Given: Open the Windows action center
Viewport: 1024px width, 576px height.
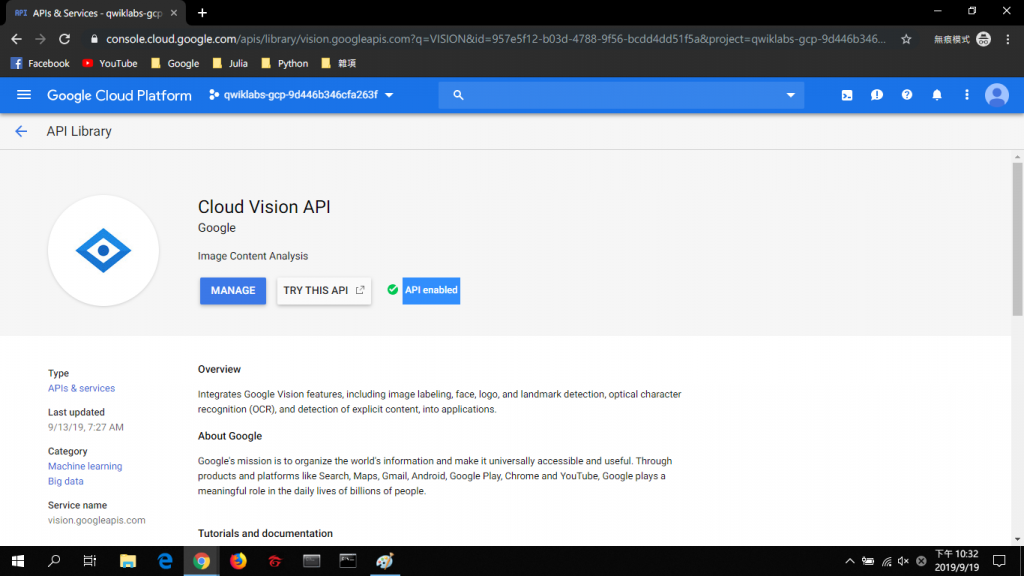Looking at the screenshot, I should point(999,561).
